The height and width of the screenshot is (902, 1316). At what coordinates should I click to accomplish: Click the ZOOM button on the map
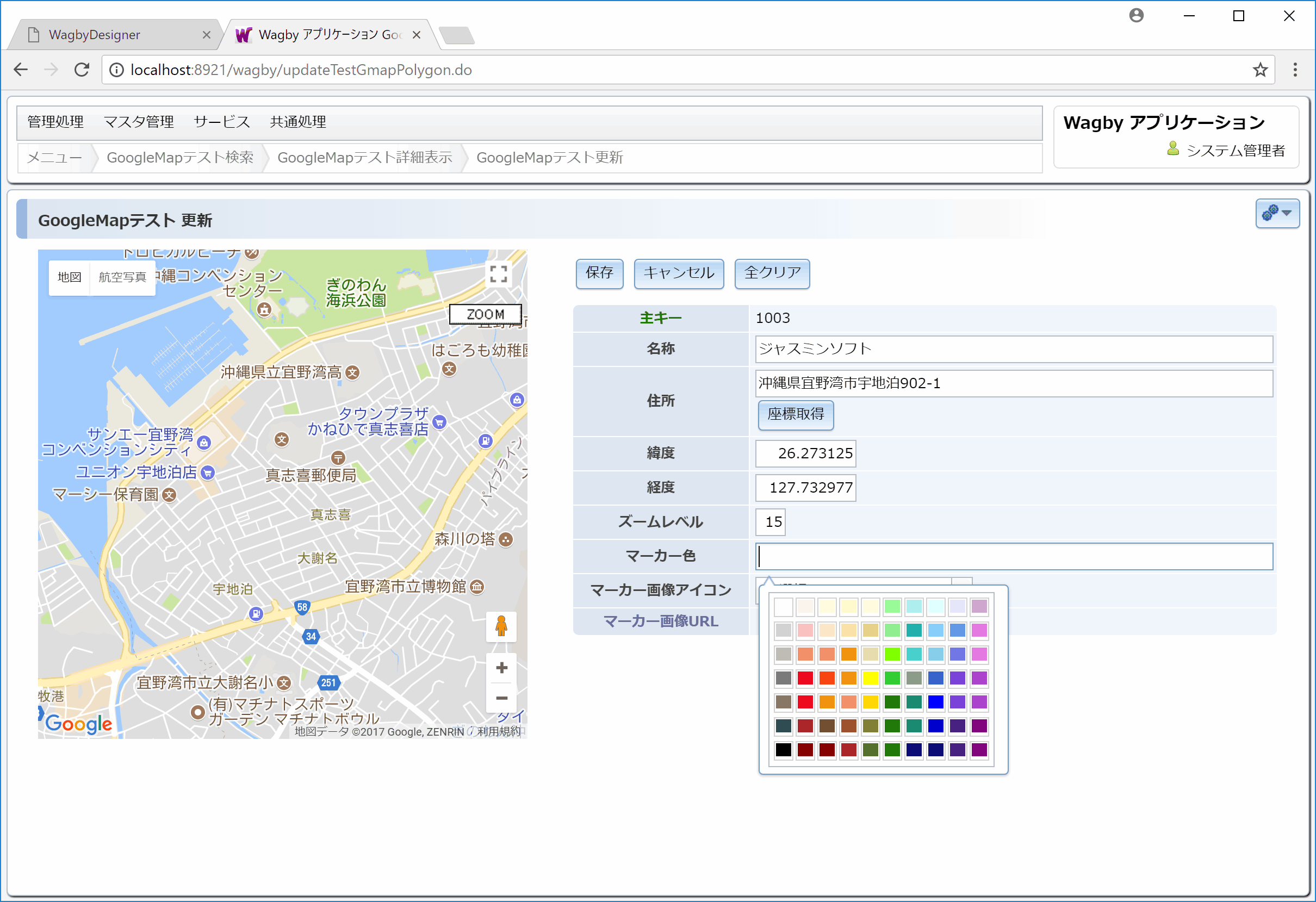[485, 314]
